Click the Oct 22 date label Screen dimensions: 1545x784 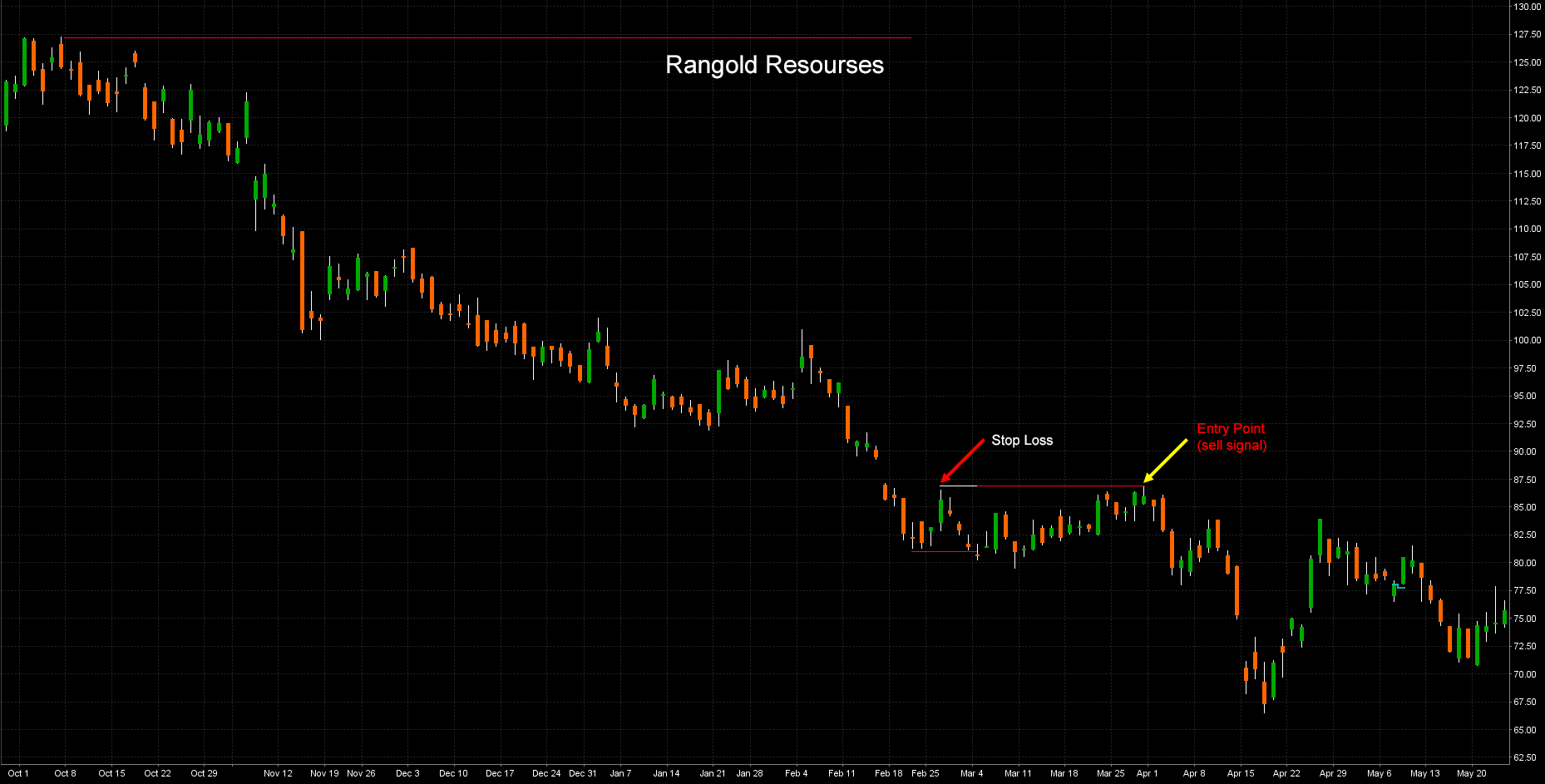(157, 773)
